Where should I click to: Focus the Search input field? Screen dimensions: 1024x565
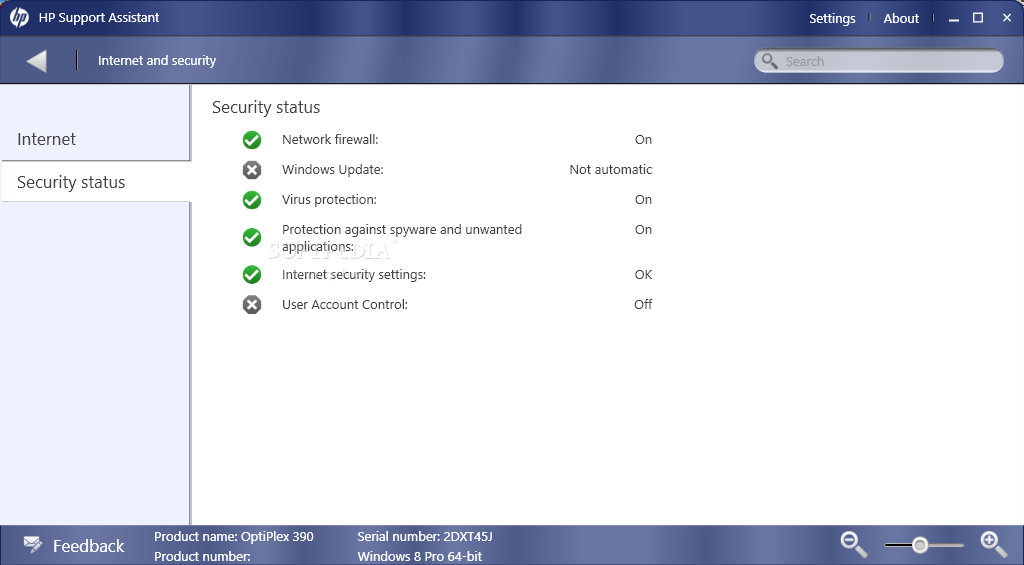(879, 61)
